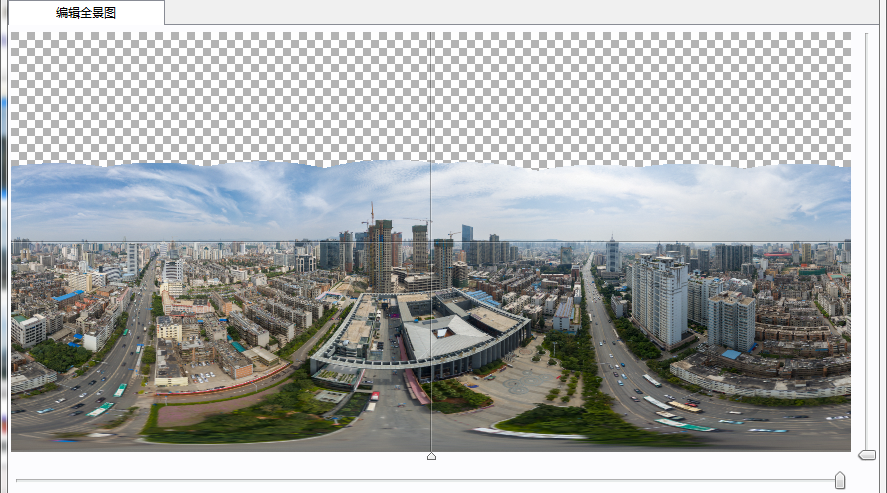Click the vertical slider thumb on right edge
Viewport: 887px width, 493px height.
coord(866,455)
